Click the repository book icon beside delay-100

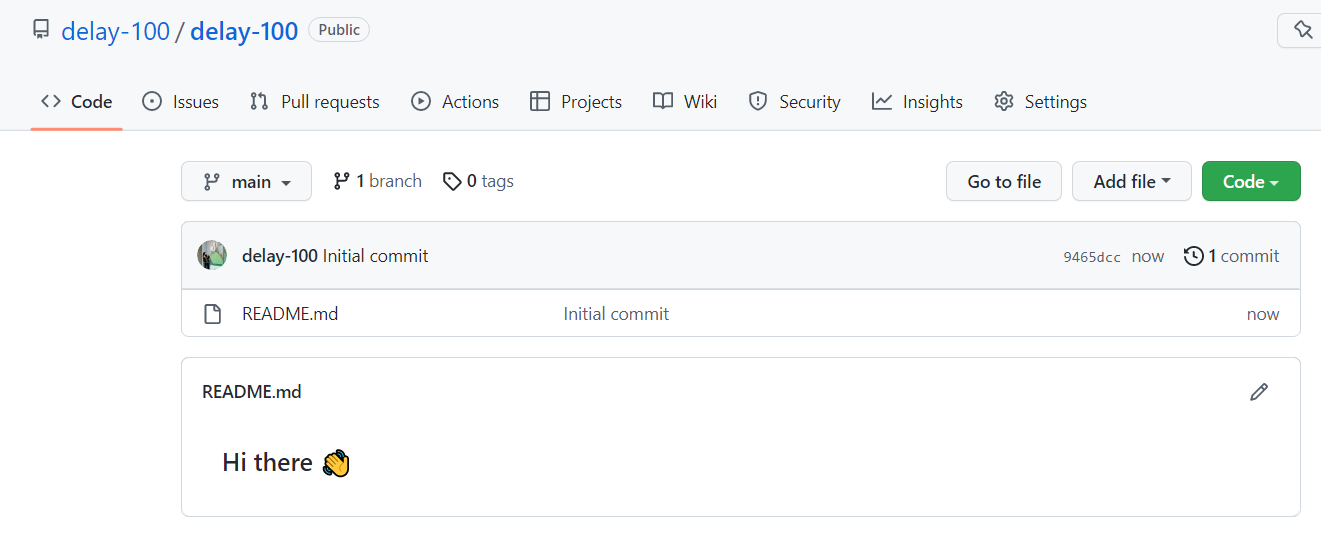(x=41, y=30)
